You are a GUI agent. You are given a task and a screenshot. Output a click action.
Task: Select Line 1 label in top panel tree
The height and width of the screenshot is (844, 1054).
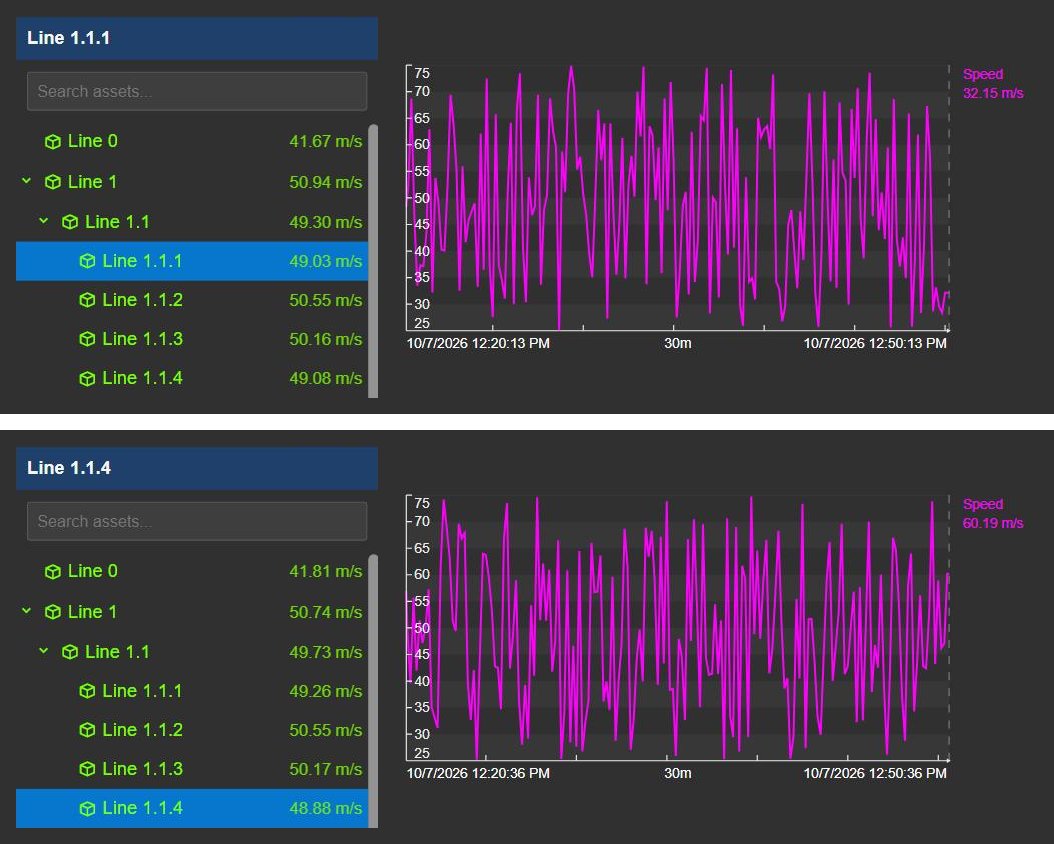pyautogui.click(x=92, y=182)
